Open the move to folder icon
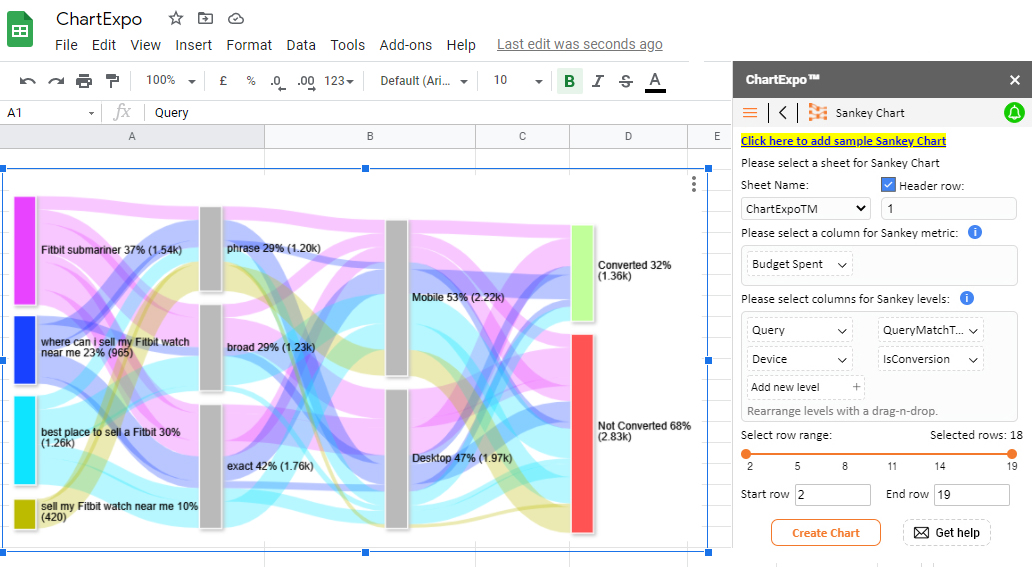 [205, 18]
